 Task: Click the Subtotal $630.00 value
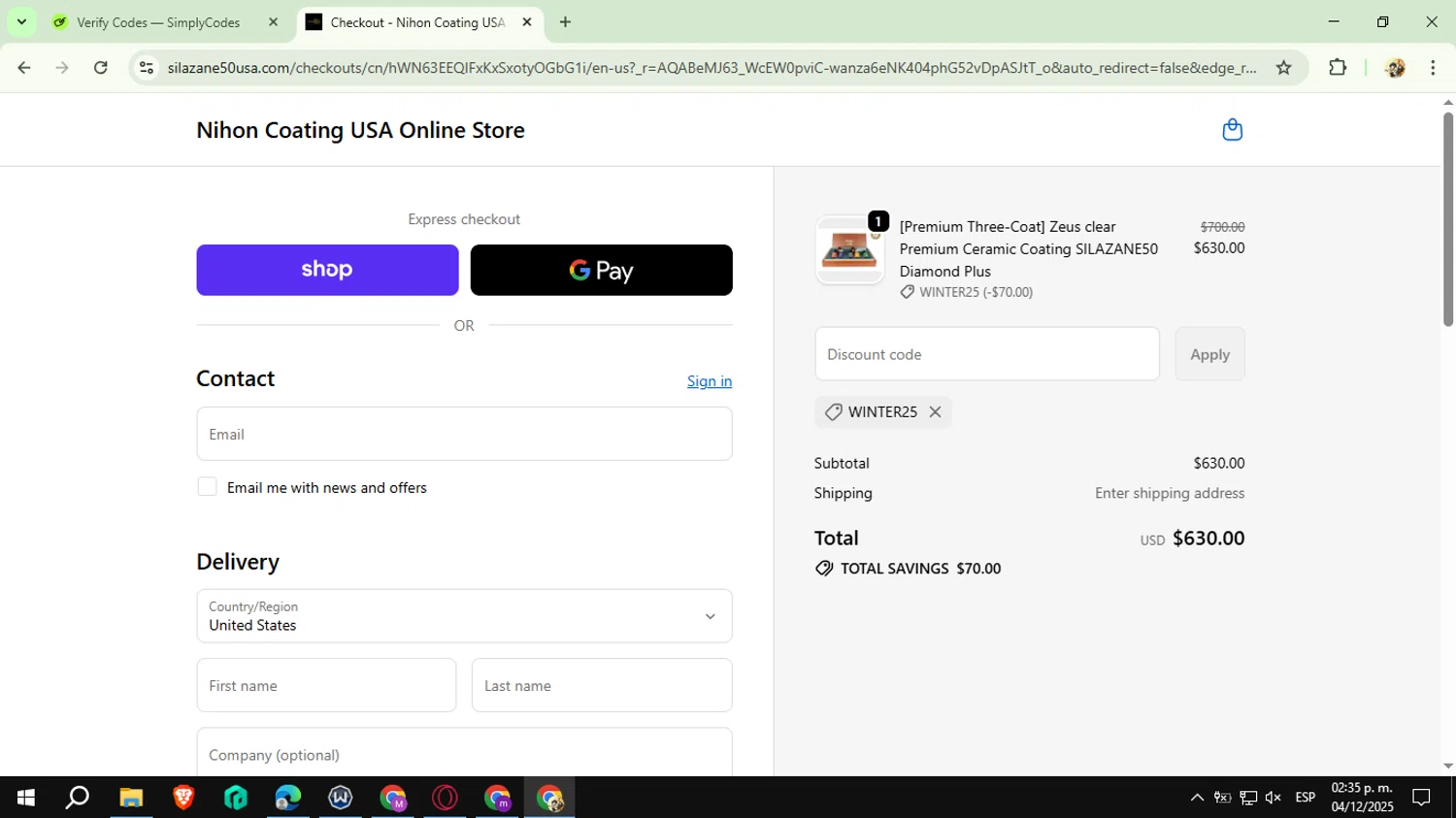[x=1219, y=464]
